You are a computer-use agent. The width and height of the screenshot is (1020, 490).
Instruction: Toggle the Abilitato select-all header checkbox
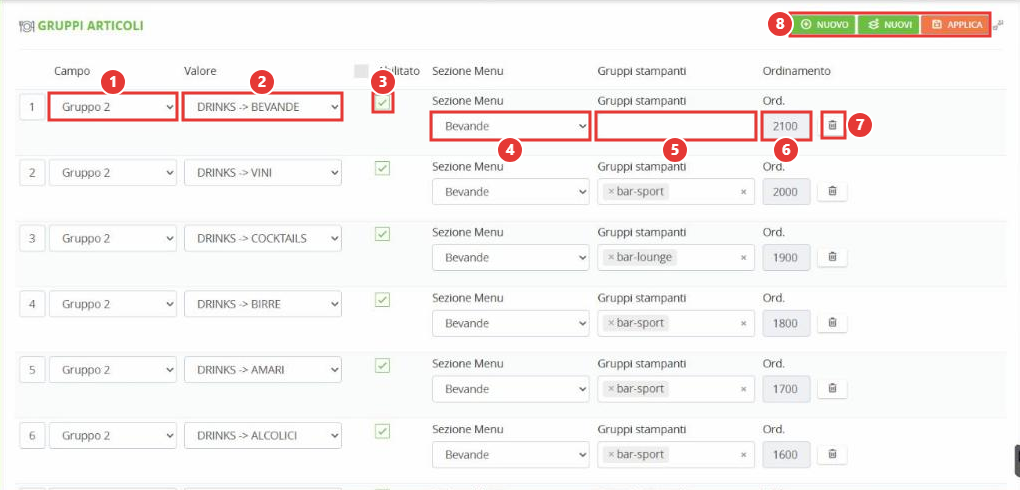[361, 71]
